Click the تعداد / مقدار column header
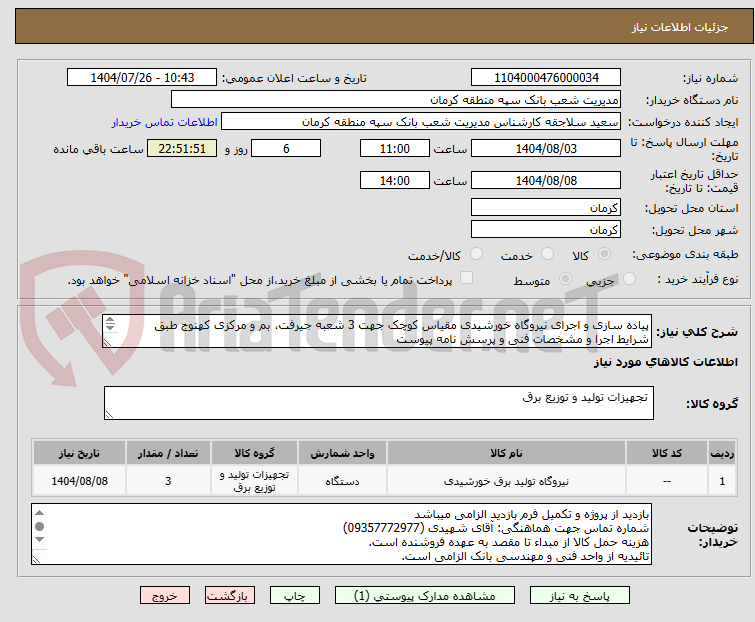The width and height of the screenshot is (755, 622). click(168, 453)
